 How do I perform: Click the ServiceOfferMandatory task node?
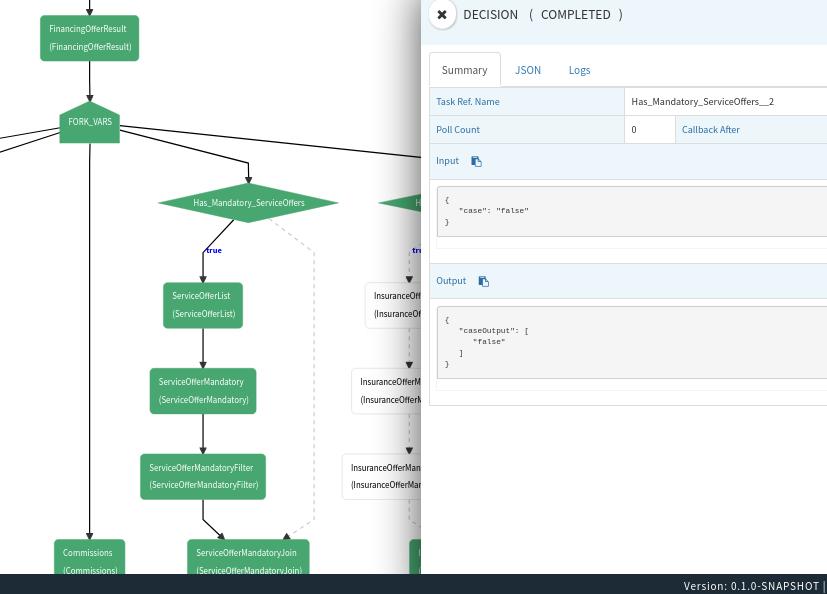[x=202, y=390]
